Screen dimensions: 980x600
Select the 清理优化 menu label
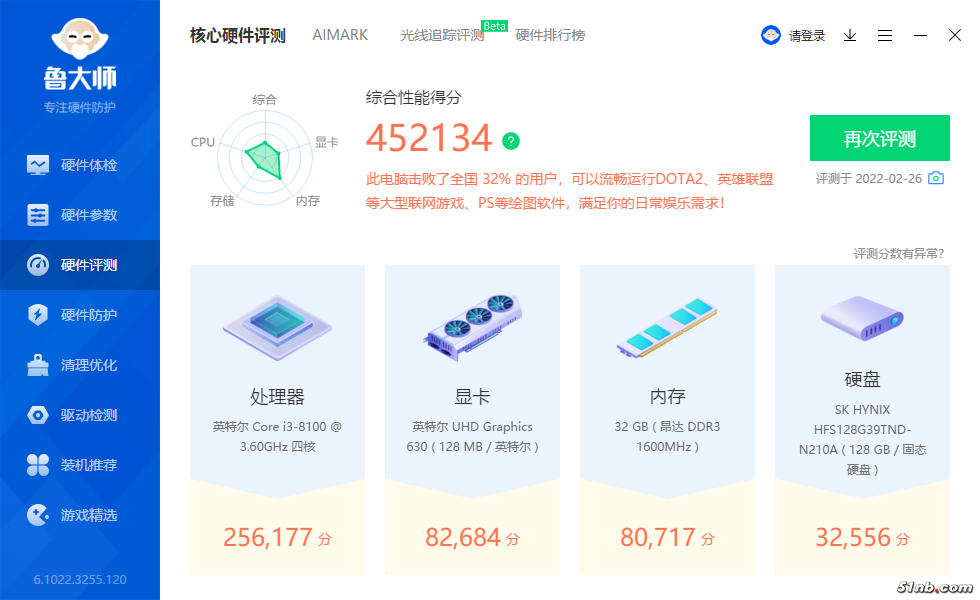coord(89,365)
